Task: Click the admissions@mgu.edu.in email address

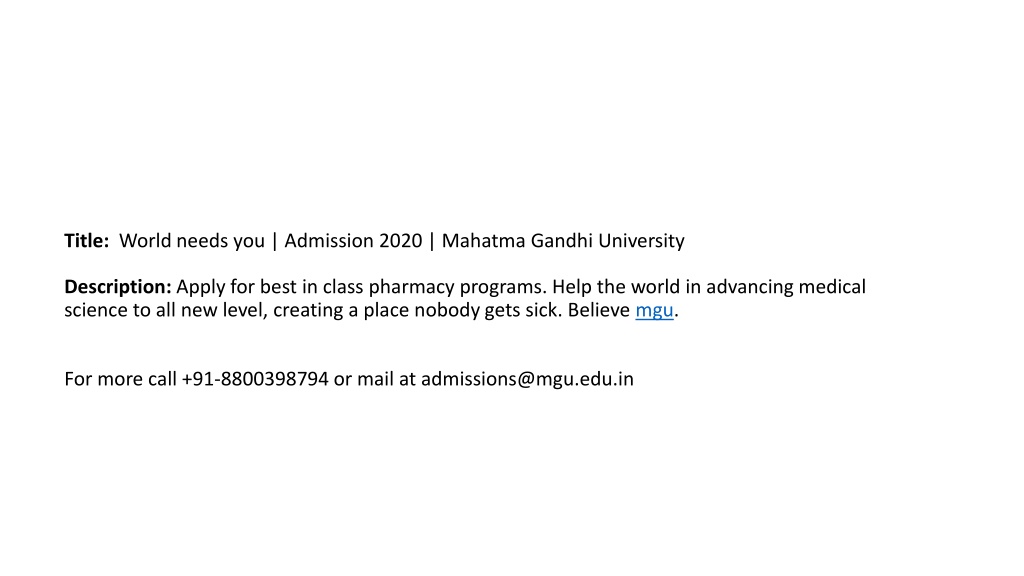Action: 527,379
